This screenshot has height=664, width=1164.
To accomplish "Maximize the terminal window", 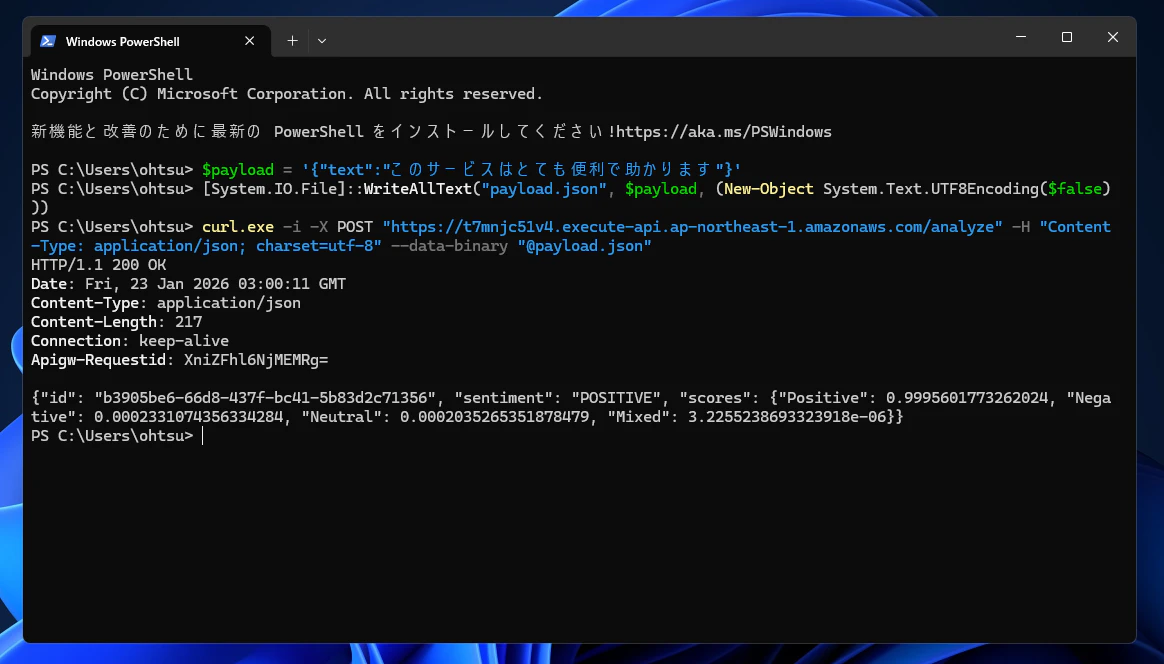I will click(x=1067, y=36).
